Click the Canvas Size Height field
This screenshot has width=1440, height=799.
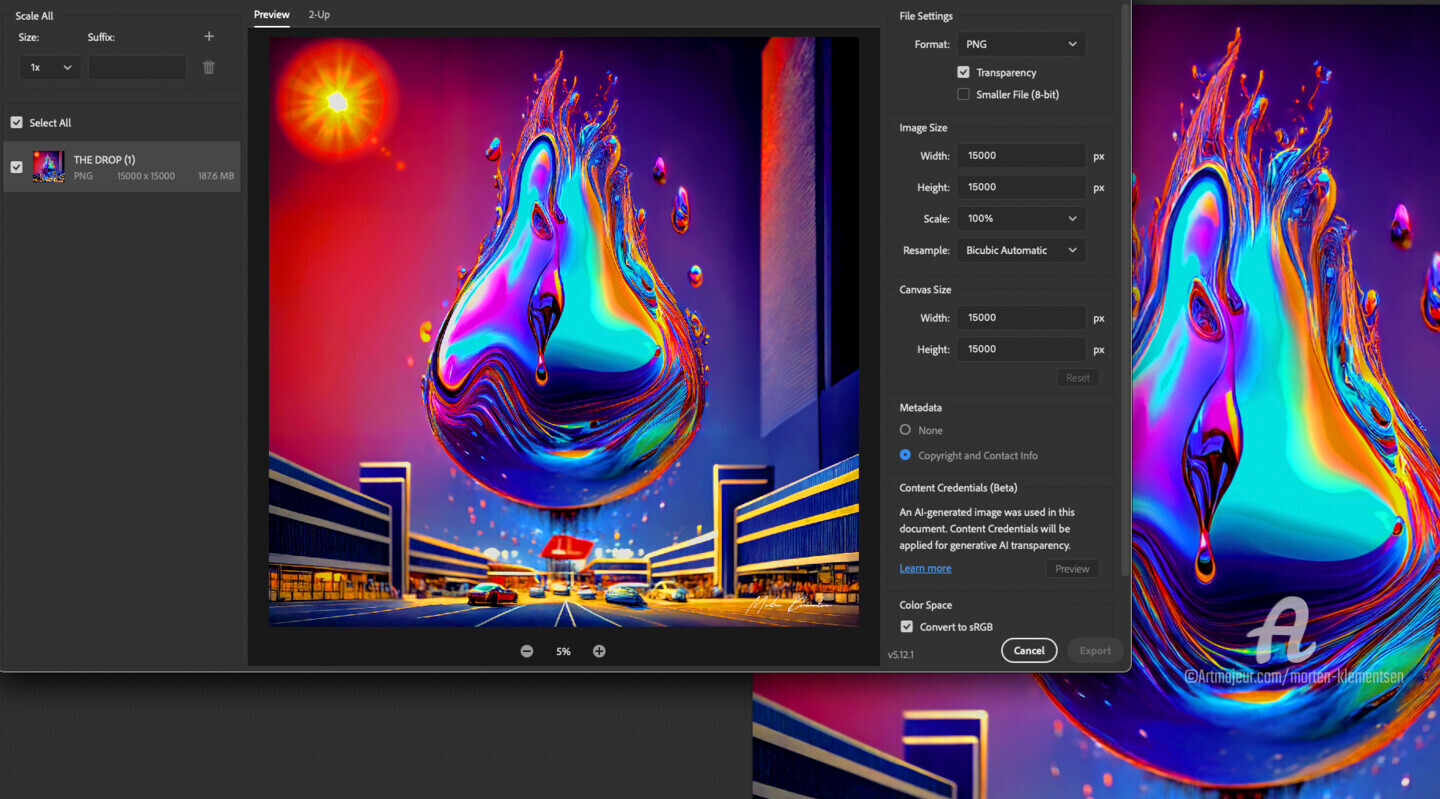(x=1021, y=349)
